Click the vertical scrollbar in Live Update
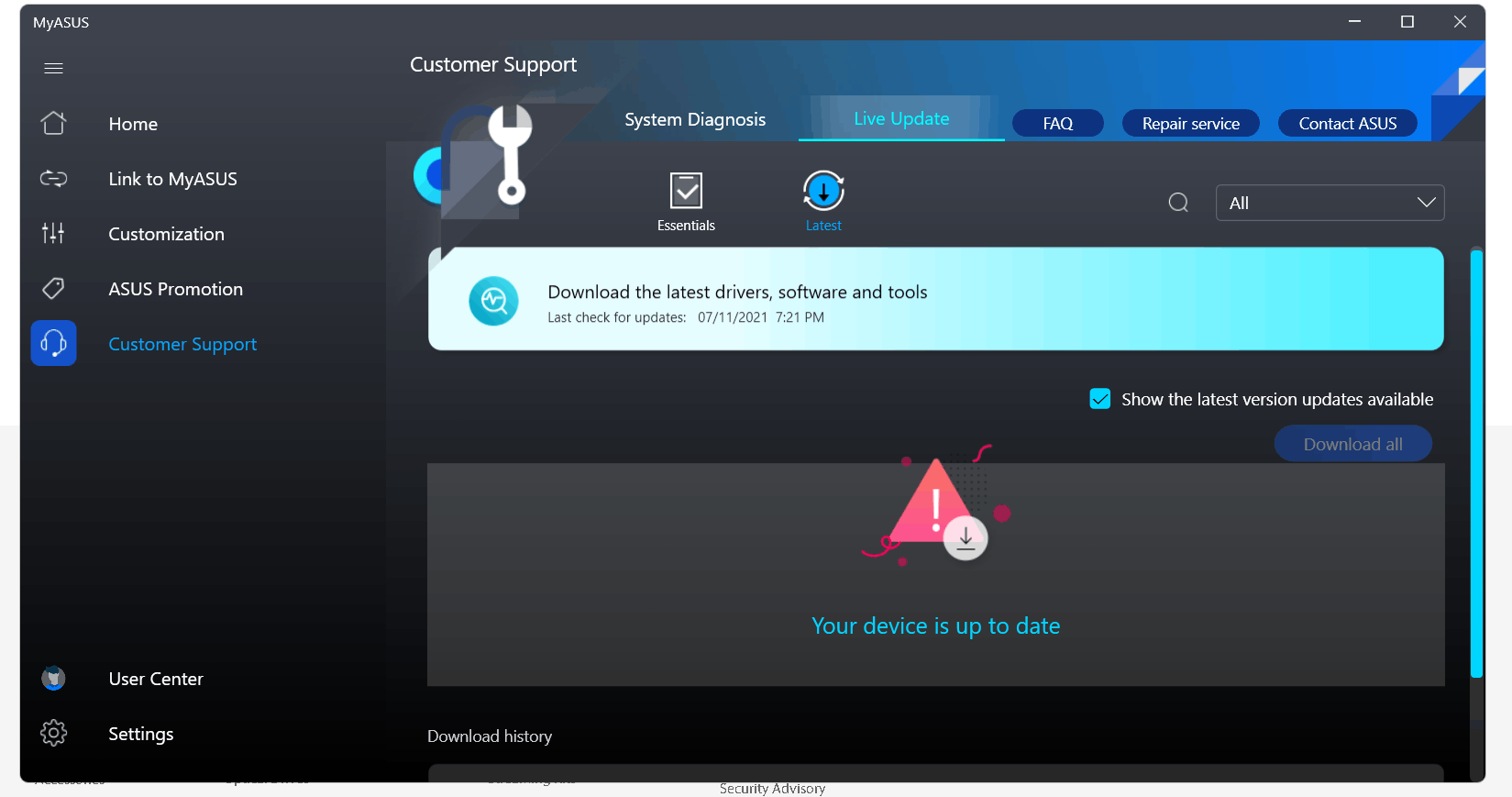The width and height of the screenshot is (1512, 797). coord(1476,463)
